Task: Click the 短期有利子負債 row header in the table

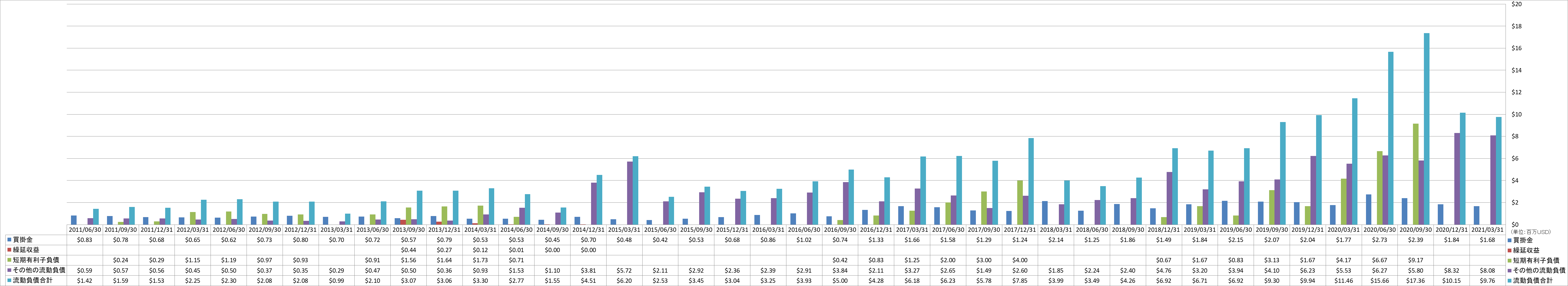Action: [37, 260]
